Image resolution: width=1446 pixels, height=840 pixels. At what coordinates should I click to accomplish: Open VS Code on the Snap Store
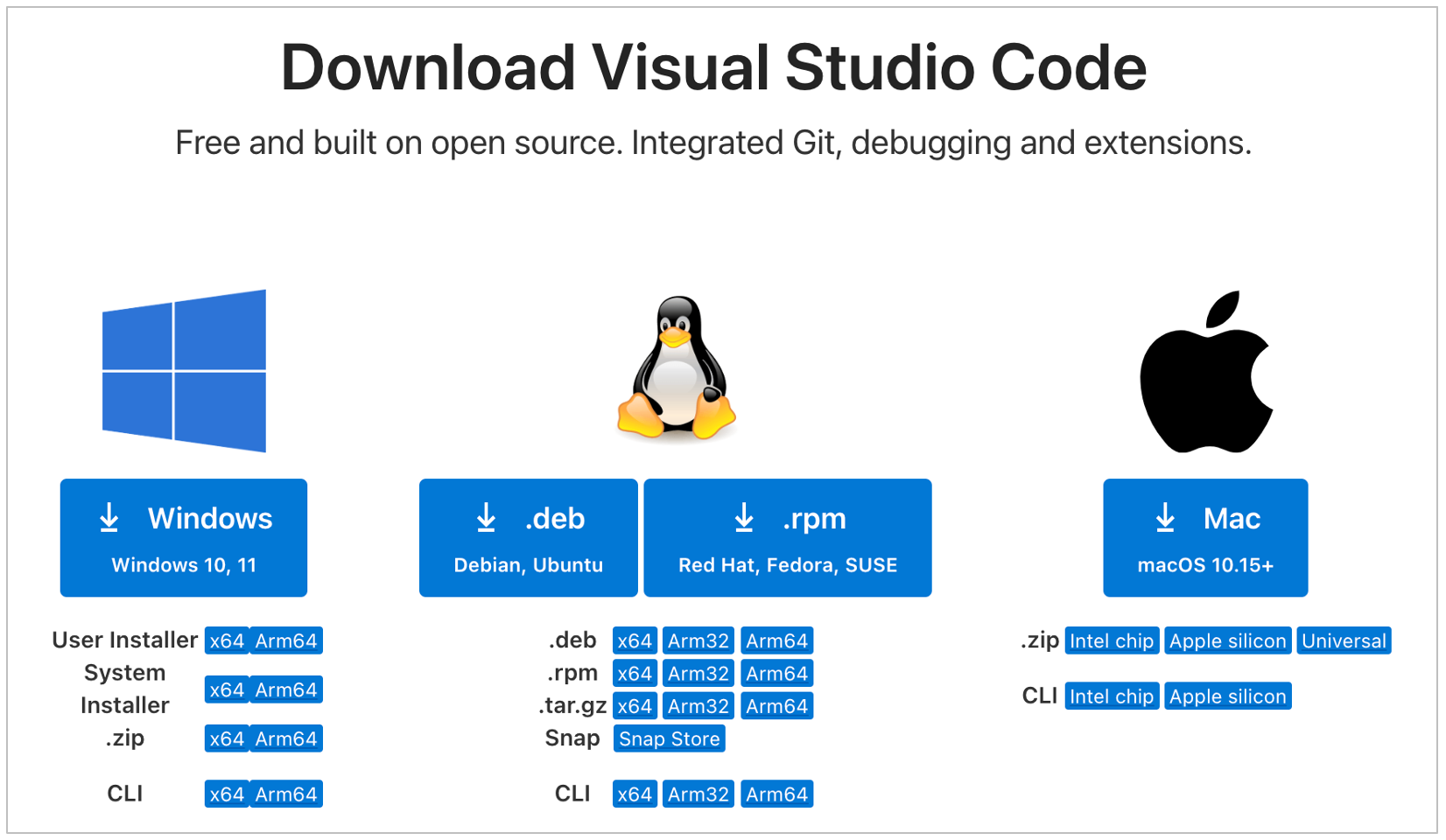(669, 738)
